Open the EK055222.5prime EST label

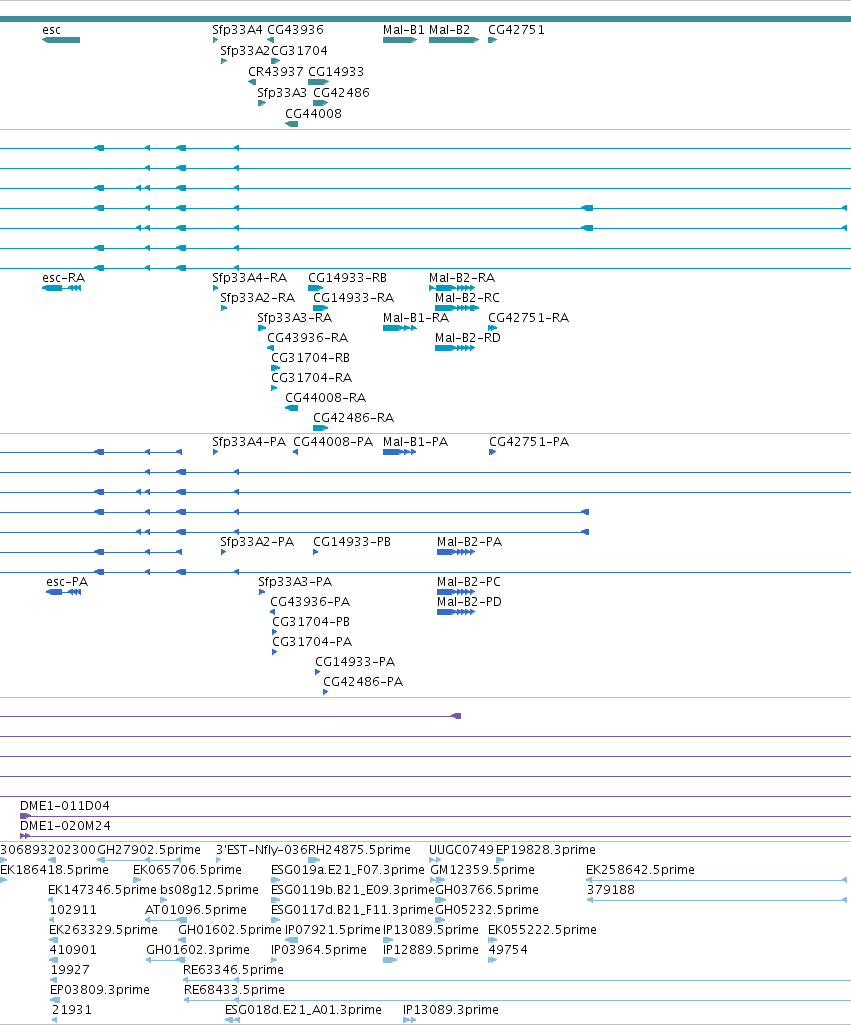(542, 930)
